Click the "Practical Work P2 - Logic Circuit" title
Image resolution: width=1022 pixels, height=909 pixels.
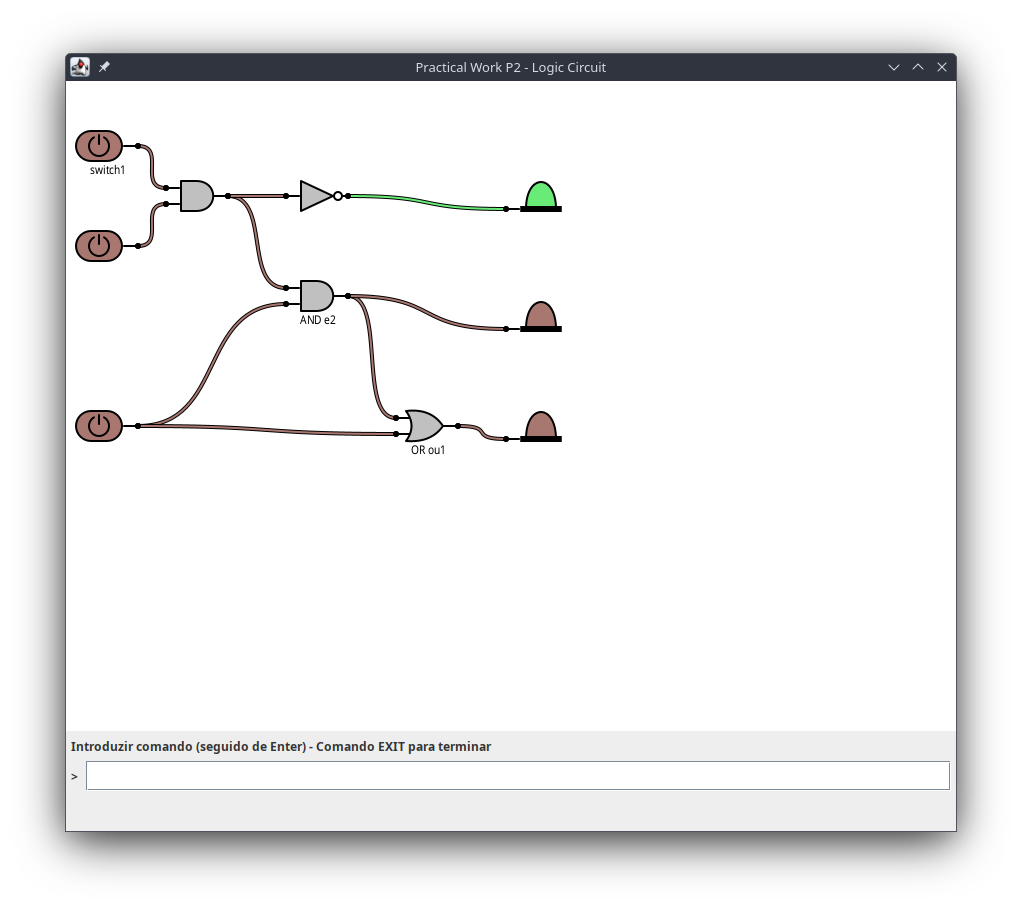[510, 68]
